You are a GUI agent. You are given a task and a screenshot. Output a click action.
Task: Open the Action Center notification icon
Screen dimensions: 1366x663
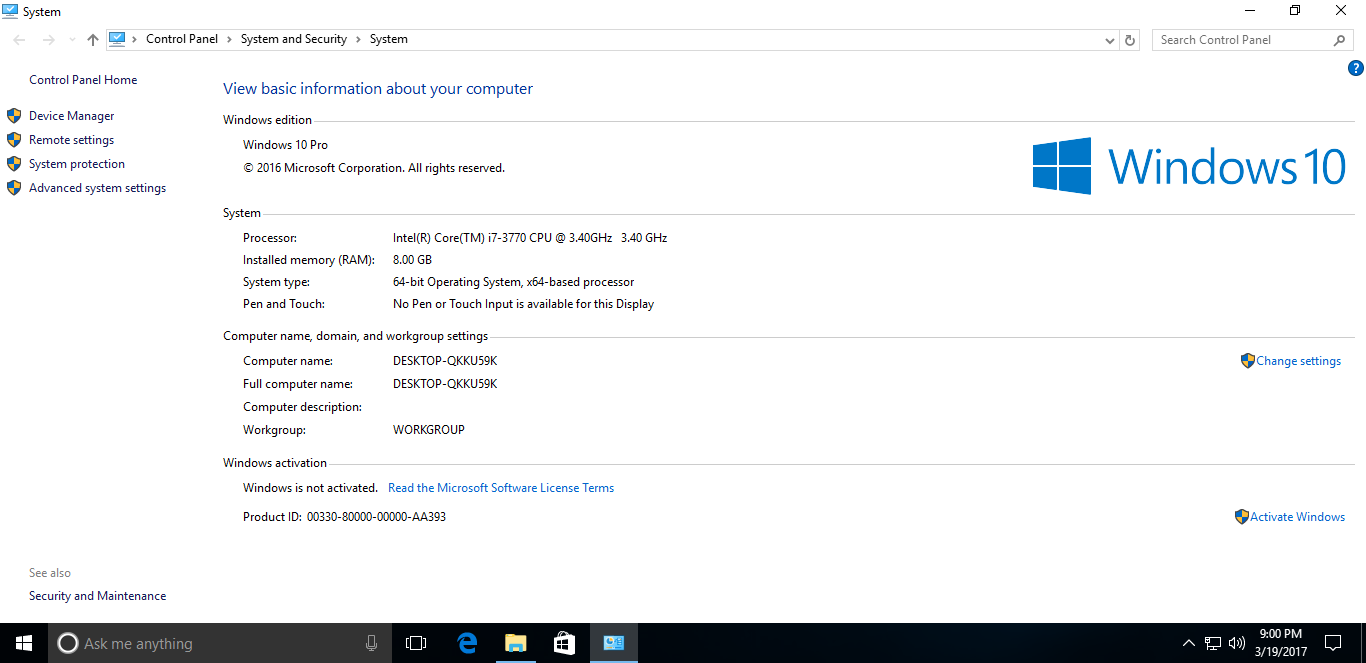(1333, 643)
